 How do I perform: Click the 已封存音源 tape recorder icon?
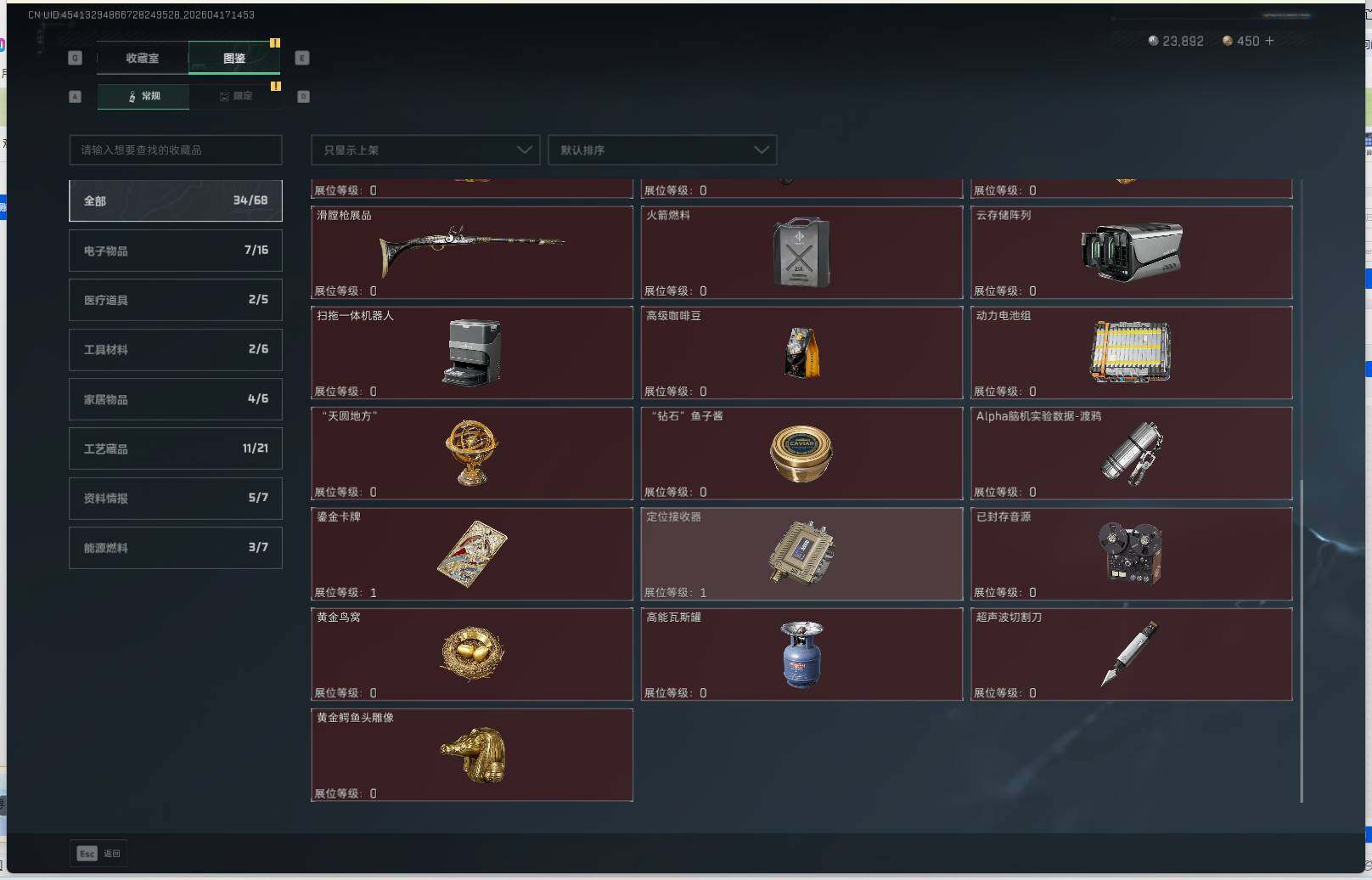pyautogui.click(x=1131, y=553)
